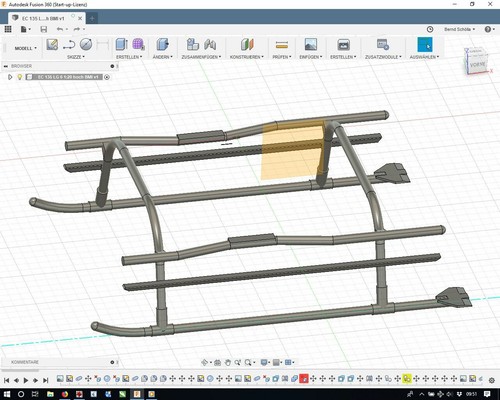
Task: Open the ÄNDERN dropdown menu
Action: pos(163,57)
